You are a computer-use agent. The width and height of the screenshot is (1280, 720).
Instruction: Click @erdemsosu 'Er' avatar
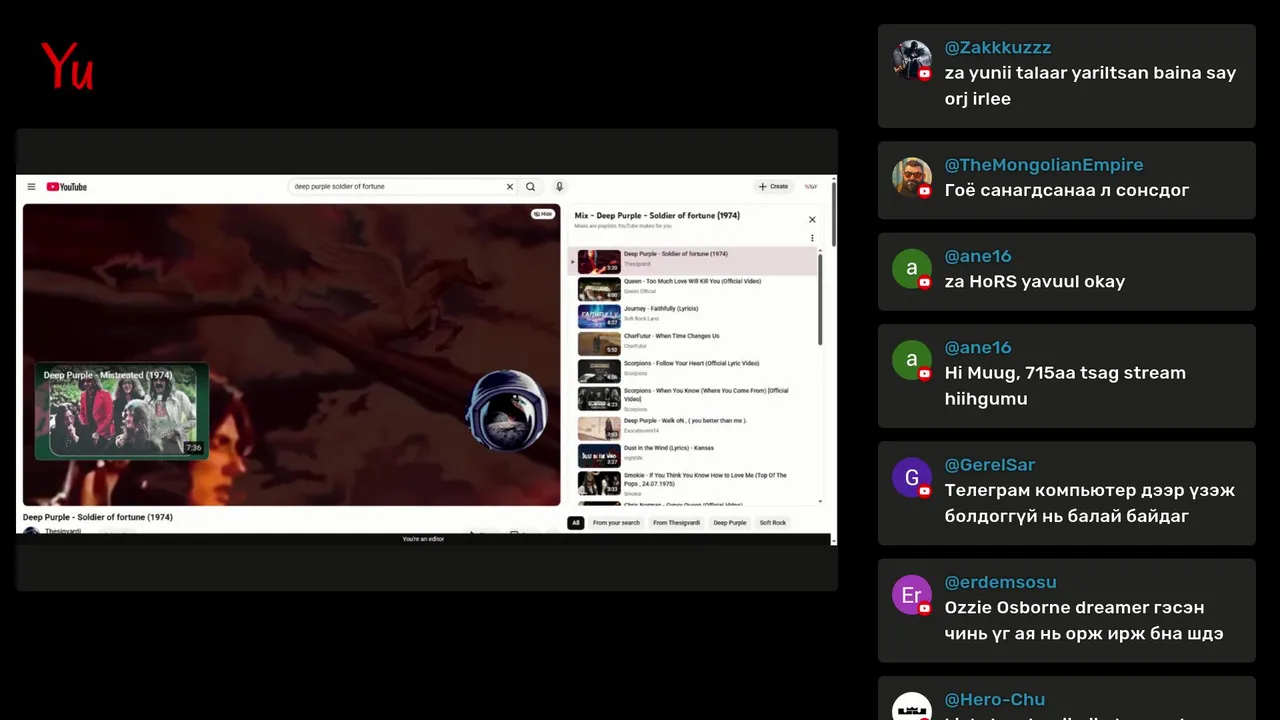point(912,595)
